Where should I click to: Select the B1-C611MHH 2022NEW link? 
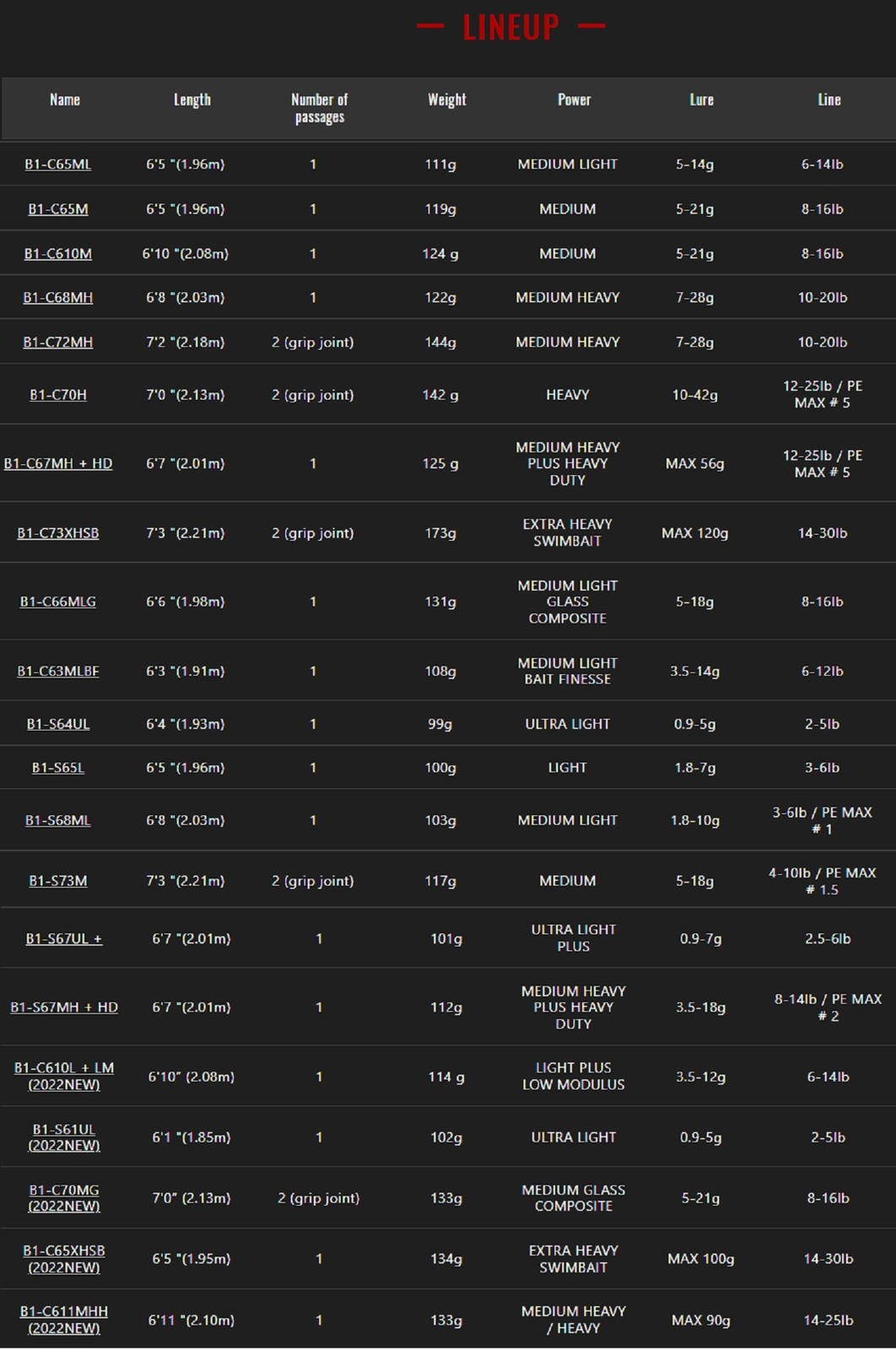[64, 1320]
